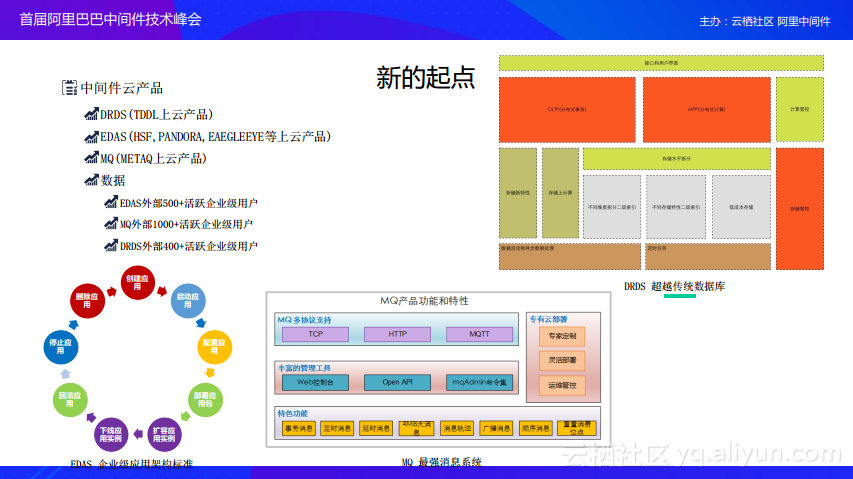Viewport: 853px width, 479px height.
Task: Click the orange 存储管控 block
Action: (x=800, y=209)
